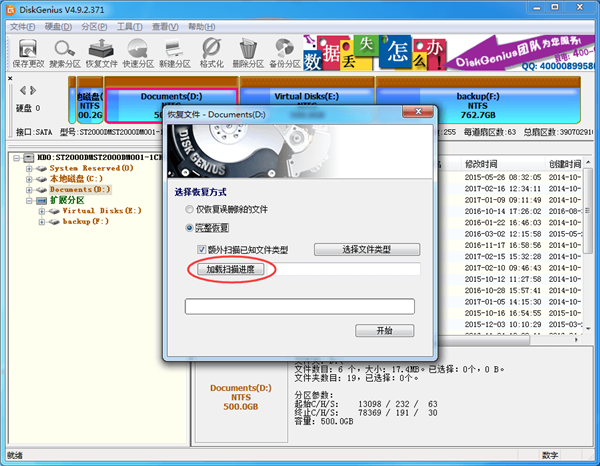Toggle 额外扫描已知文件类型 checkbox
Image resolution: width=600 pixels, height=466 pixels.
[201, 250]
